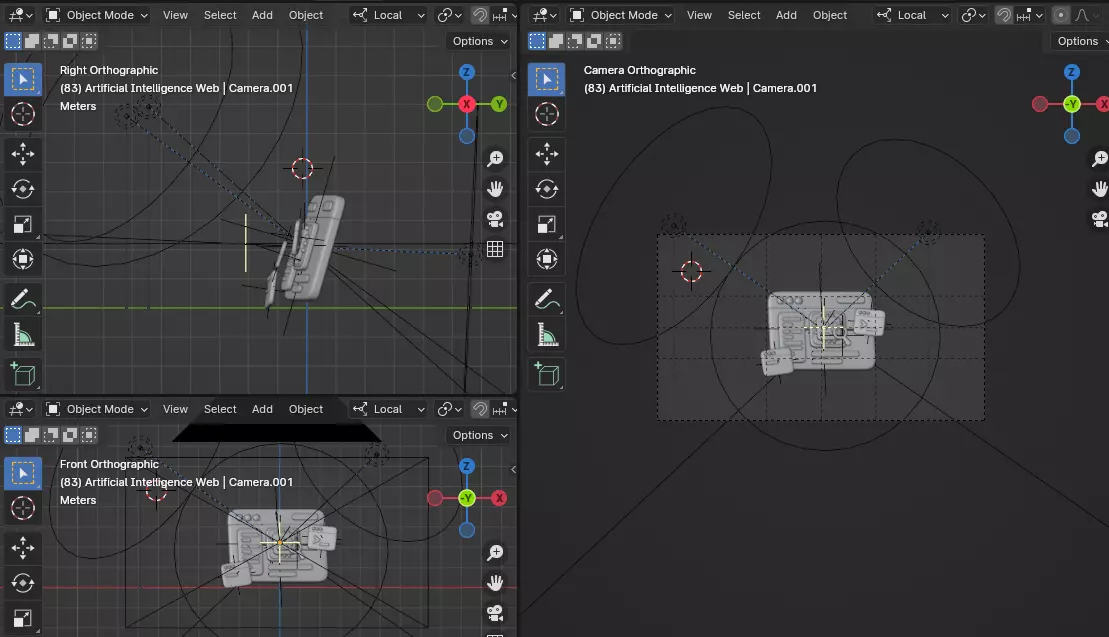Toggle snapping magnet in Front Orthographic header
The image size is (1109, 637).
tap(480, 409)
